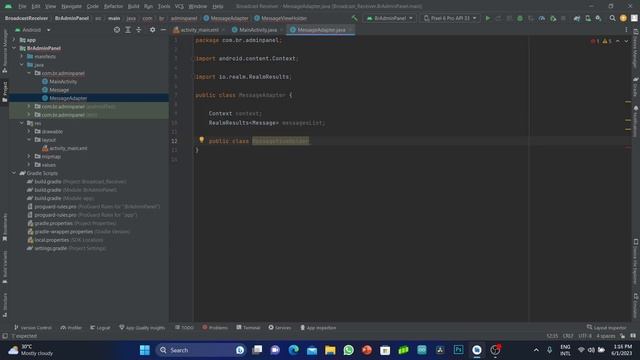Screen dimensions: 640x360
Task: Expand the app module node
Action: (x=14, y=40)
